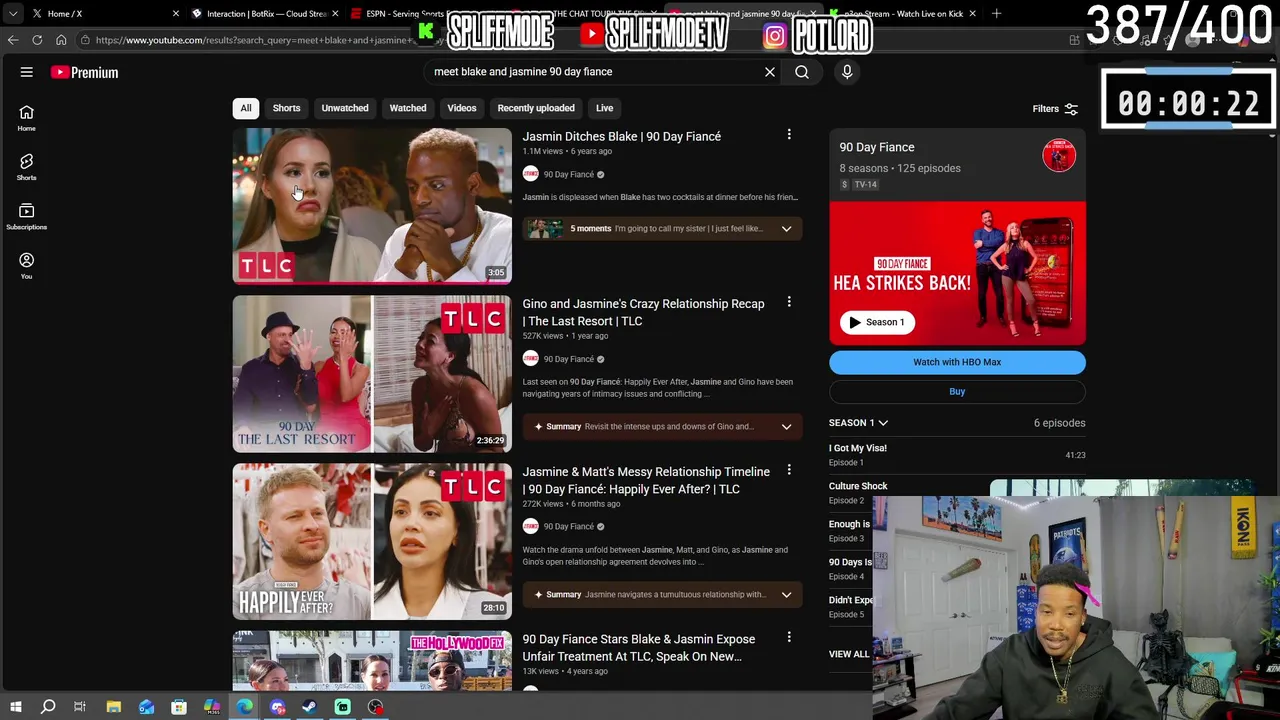Image resolution: width=1280 pixels, height=720 pixels.
Task: Click the YouTube Premium logo
Action: pos(85,72)
